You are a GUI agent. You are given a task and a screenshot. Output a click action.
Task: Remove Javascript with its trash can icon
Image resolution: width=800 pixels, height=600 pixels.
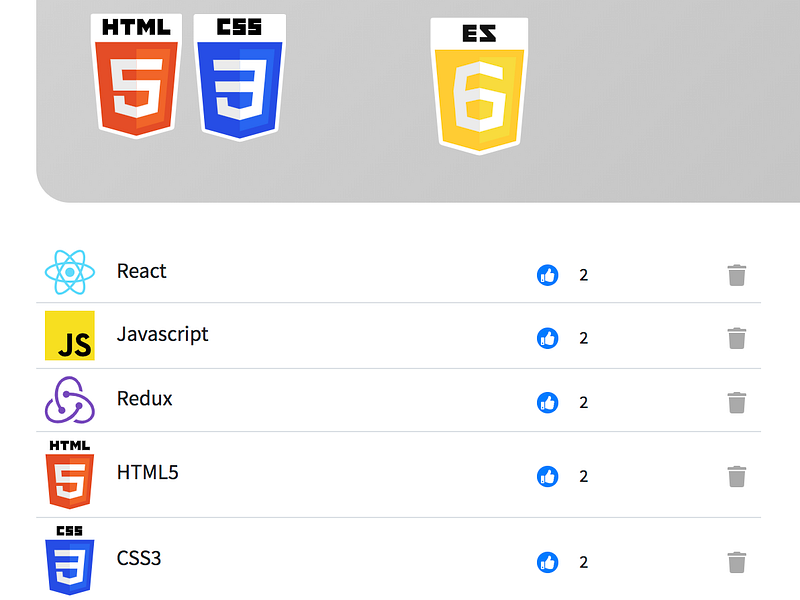coord(737,338)
